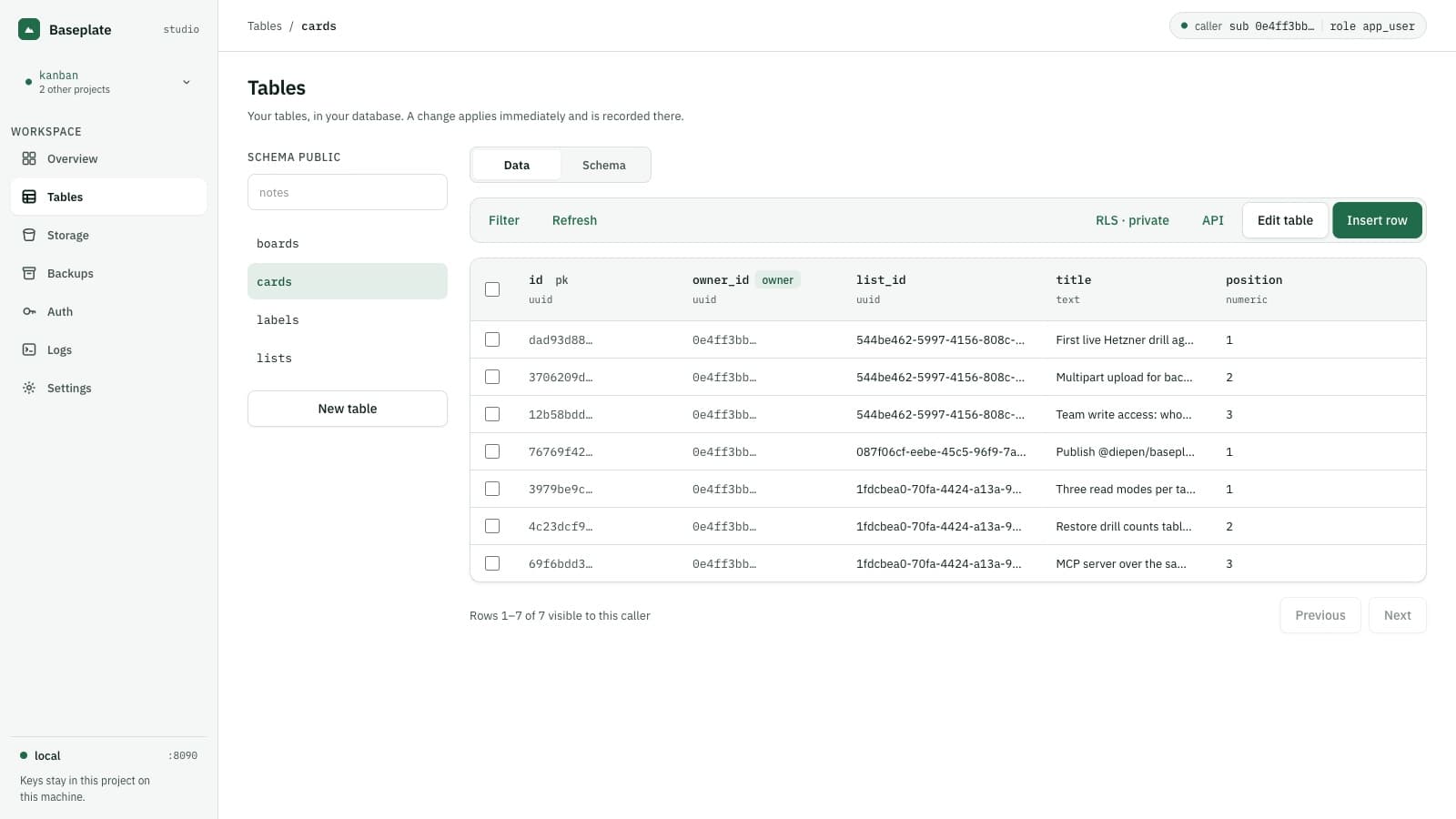Open the Settings gear icon

pyautogui.click(x=29, y=388)
